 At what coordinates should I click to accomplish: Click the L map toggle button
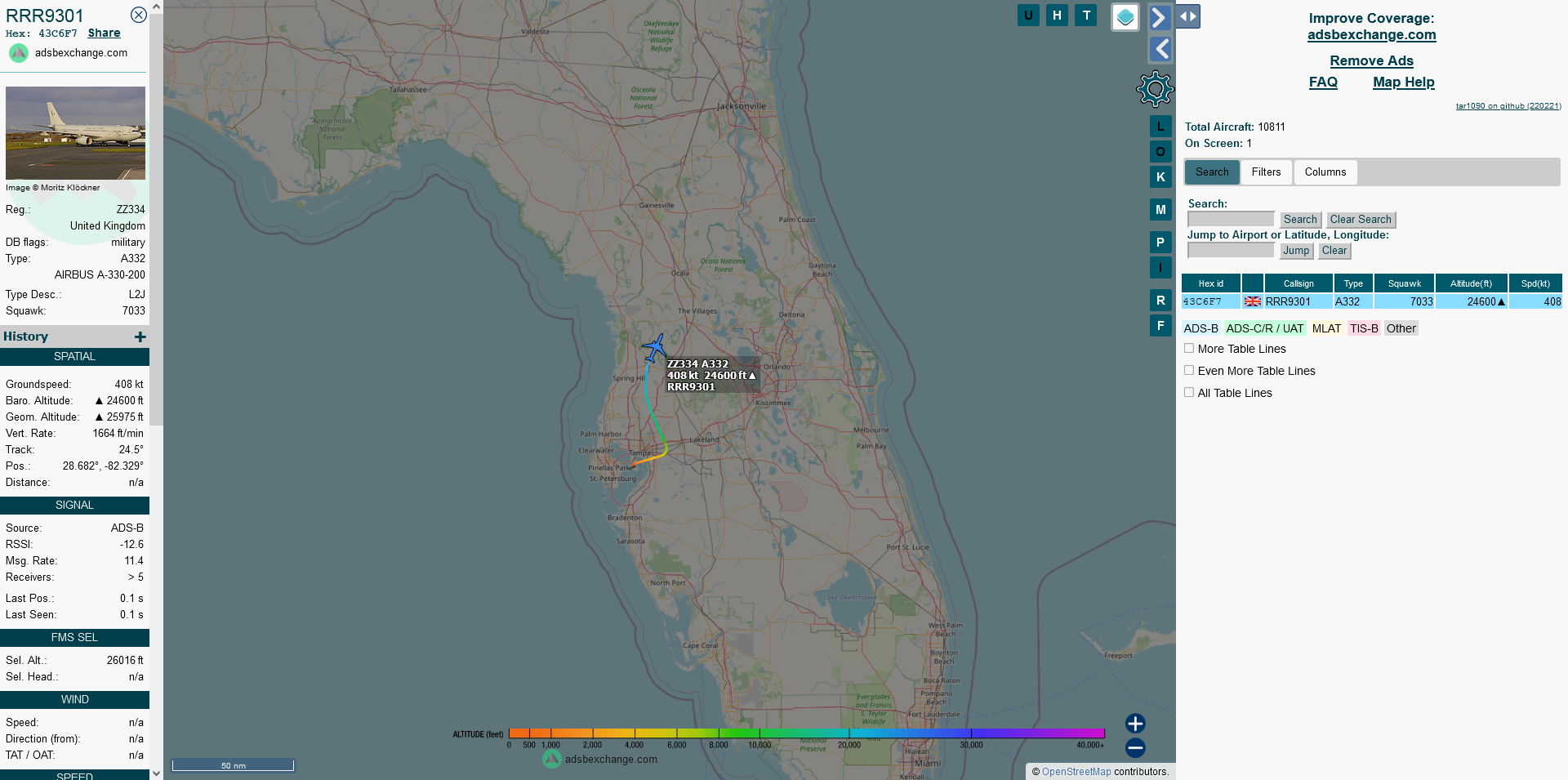[1160, 127]
